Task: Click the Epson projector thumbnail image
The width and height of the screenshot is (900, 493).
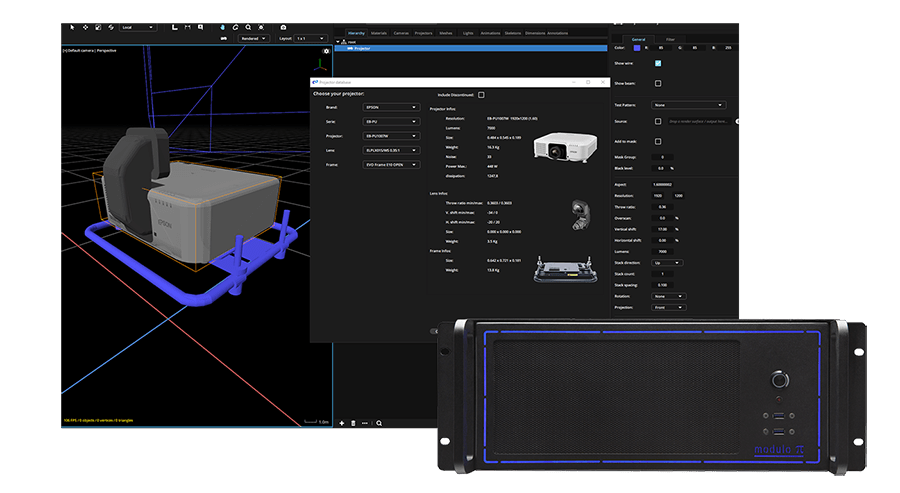Action: pyautogui.click(x=565, y=147)
